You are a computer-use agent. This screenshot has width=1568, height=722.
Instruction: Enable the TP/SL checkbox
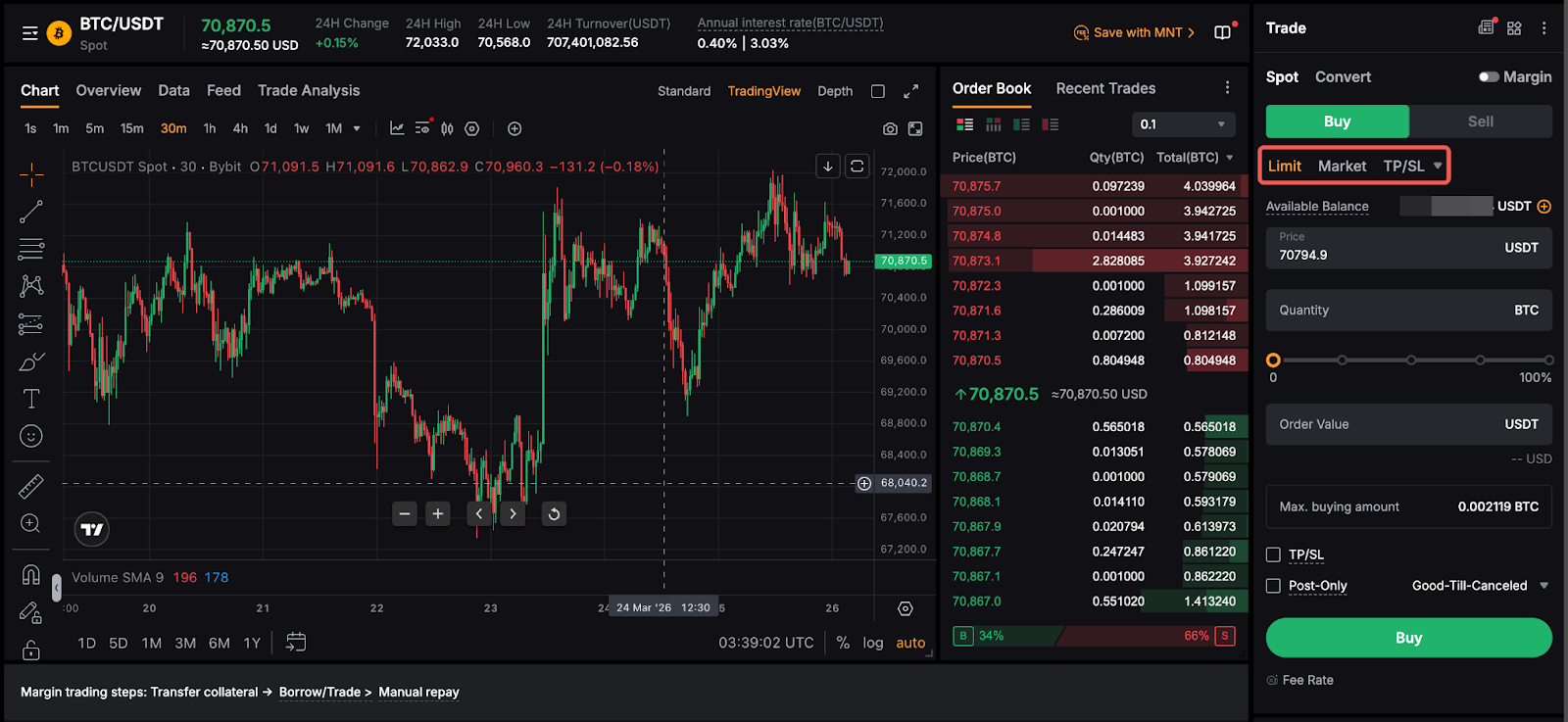1273,554
